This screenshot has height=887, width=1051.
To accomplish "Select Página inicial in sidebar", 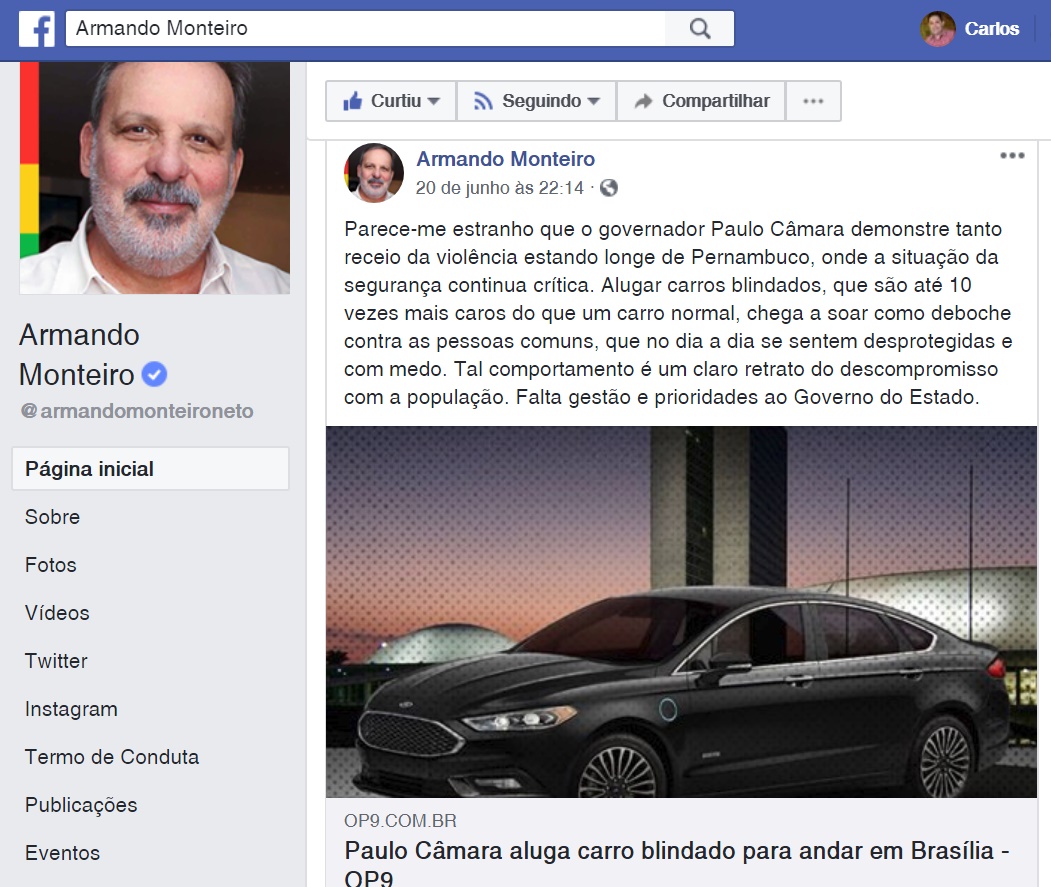I will 150,469.
